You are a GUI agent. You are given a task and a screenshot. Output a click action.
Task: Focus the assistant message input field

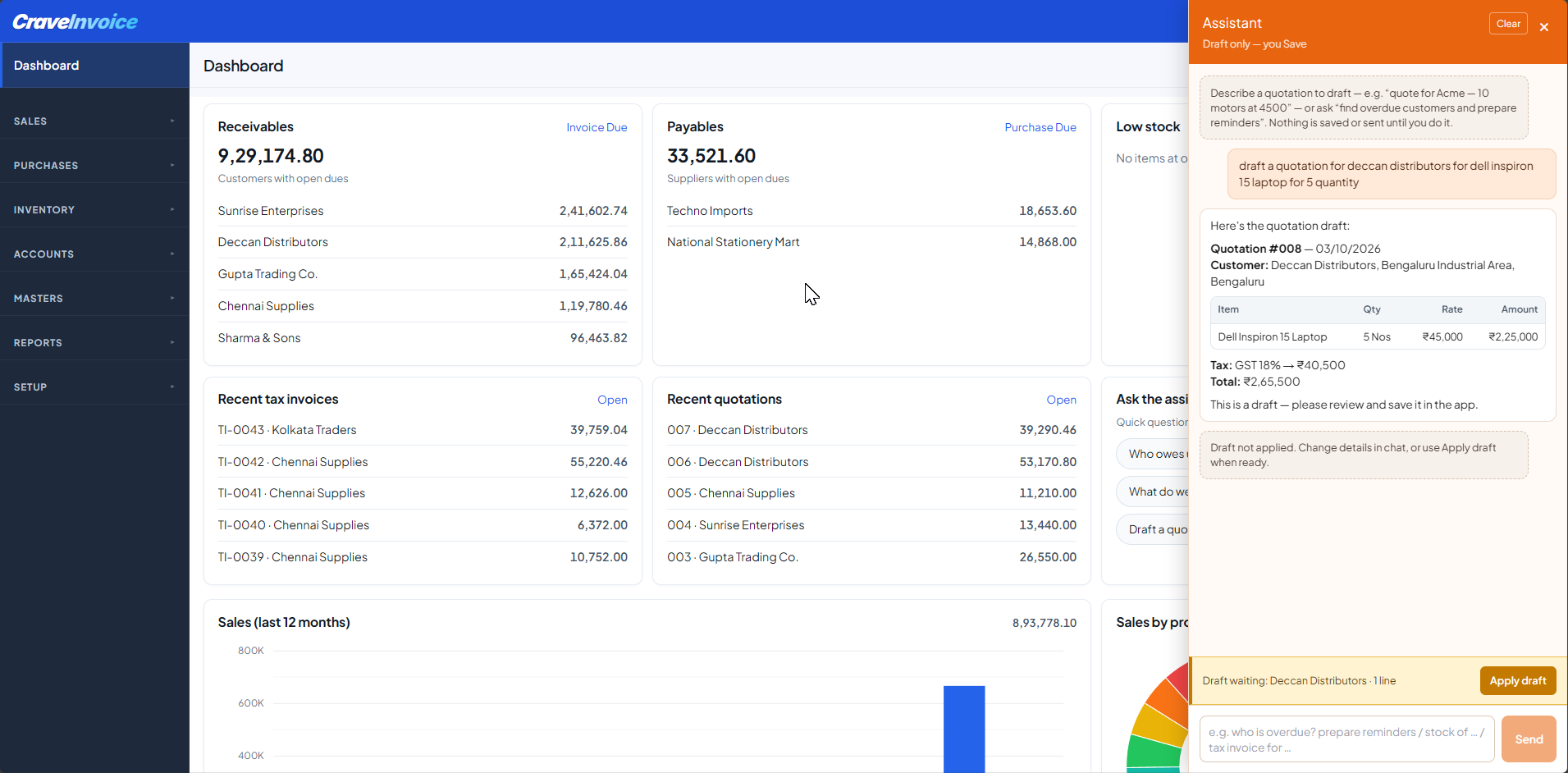(1346, 739)
